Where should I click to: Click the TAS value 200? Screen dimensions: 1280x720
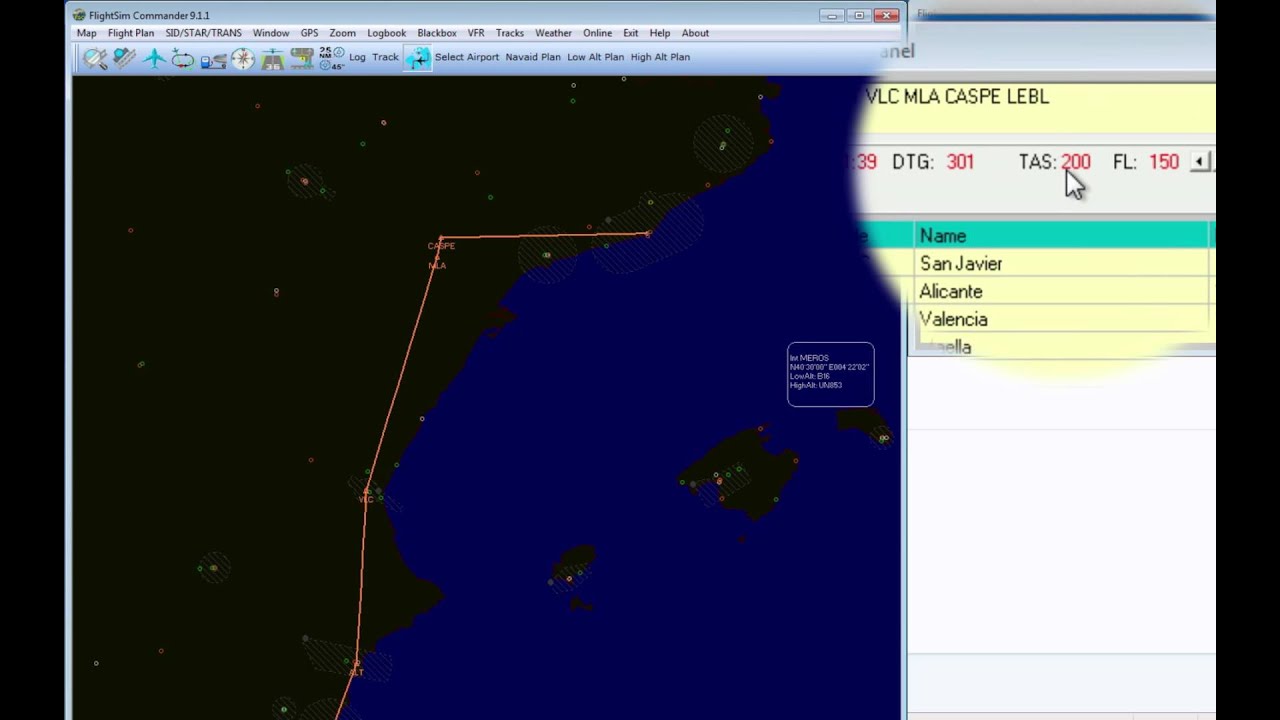(x=1076, y=162)
